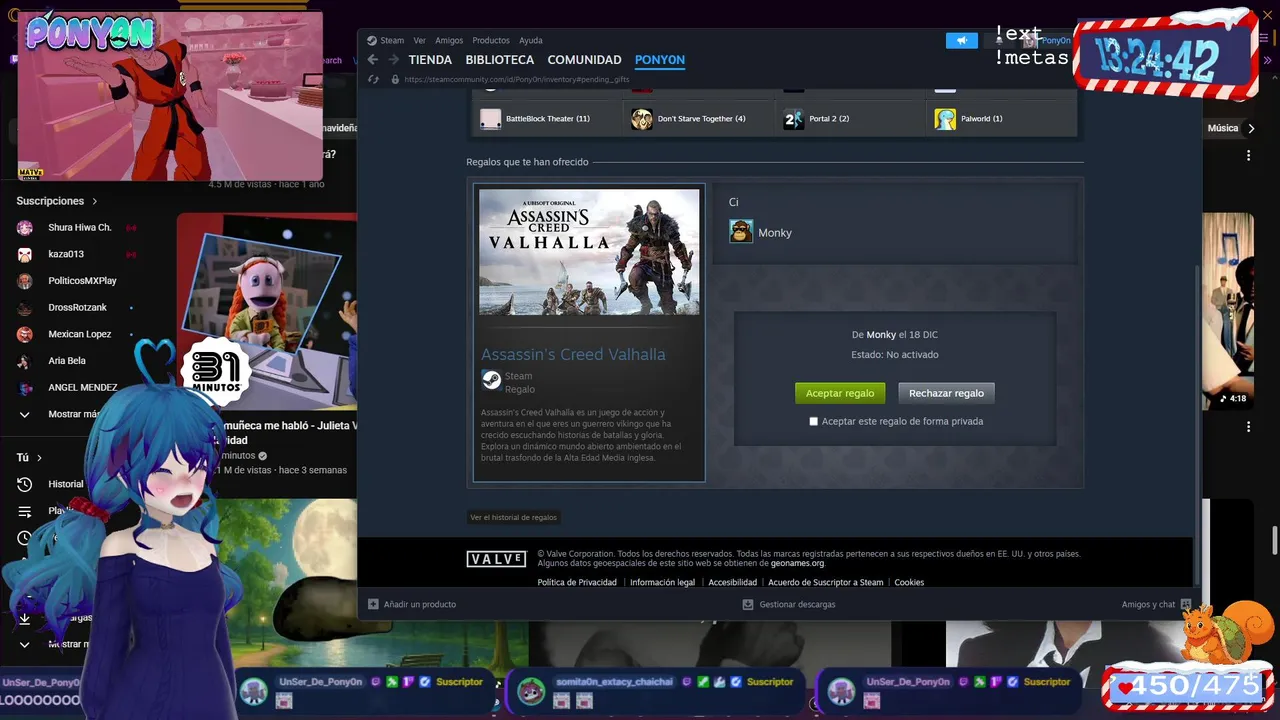
Task: Click next chips arrow beside Música
Action: (1250, 128)
